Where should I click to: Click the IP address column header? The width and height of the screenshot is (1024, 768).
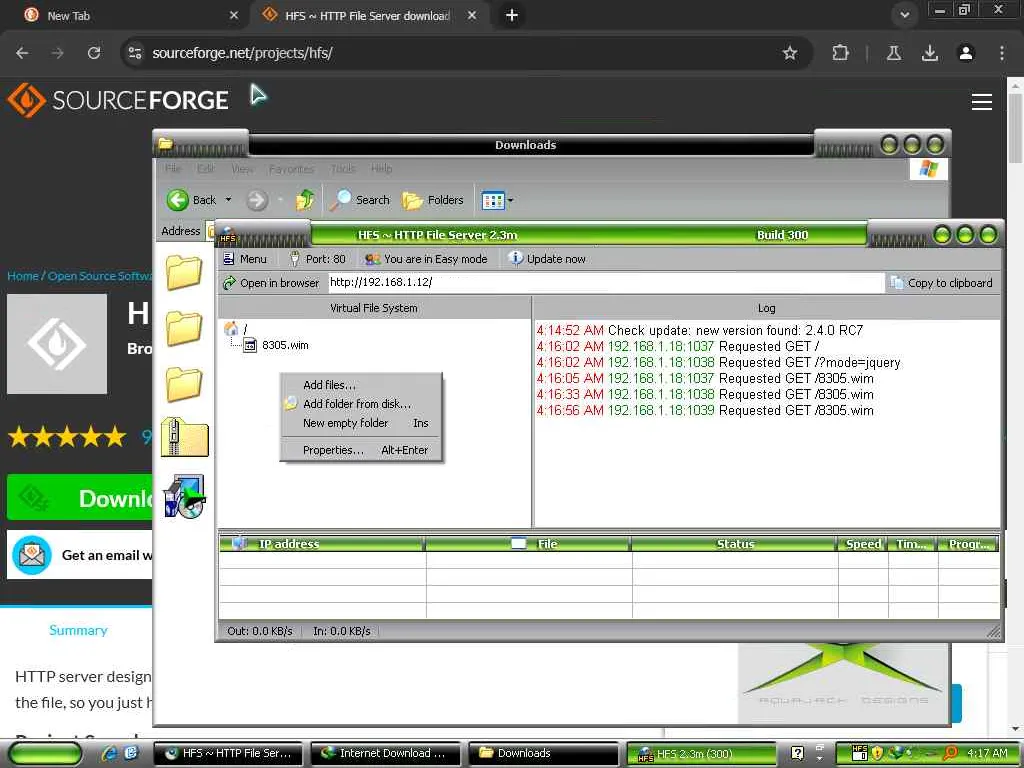[x=322, y=543]
